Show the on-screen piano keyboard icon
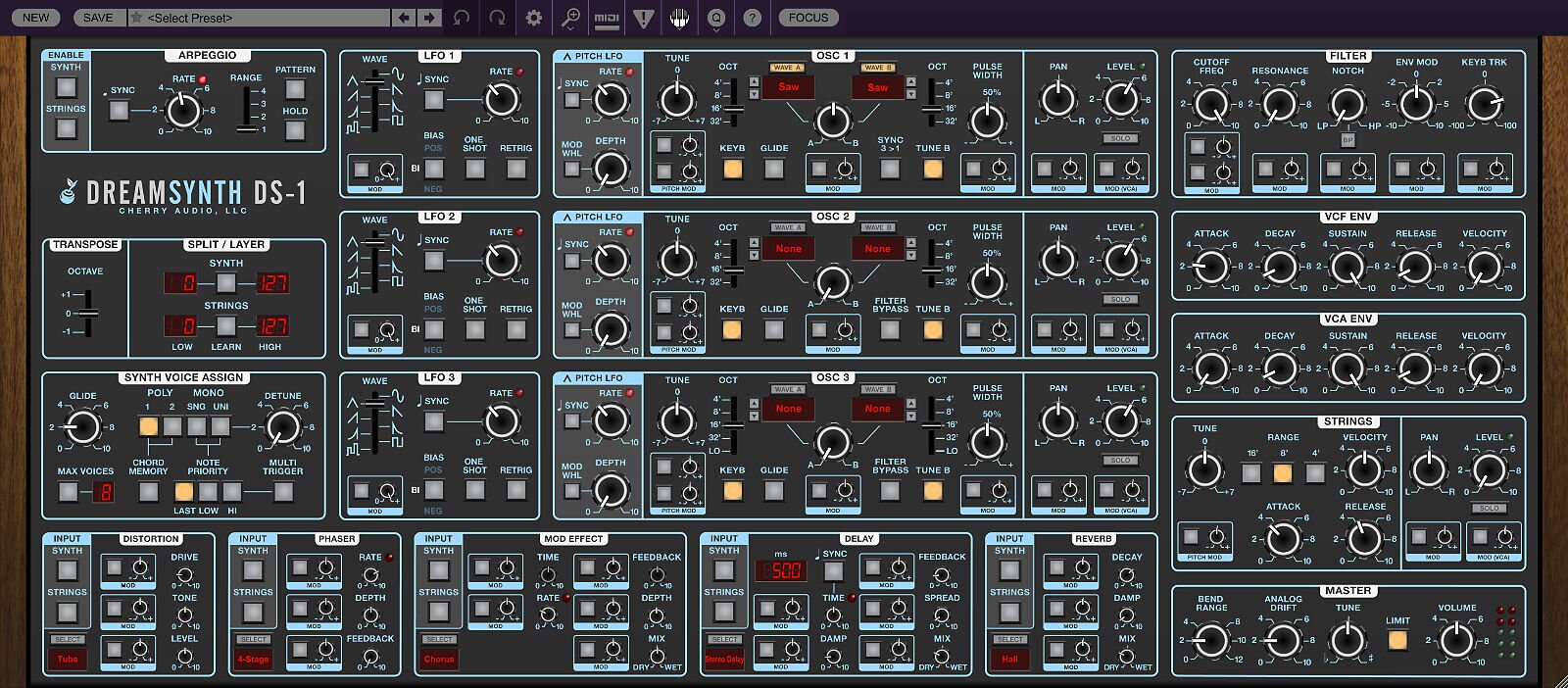 click(679, 18)
